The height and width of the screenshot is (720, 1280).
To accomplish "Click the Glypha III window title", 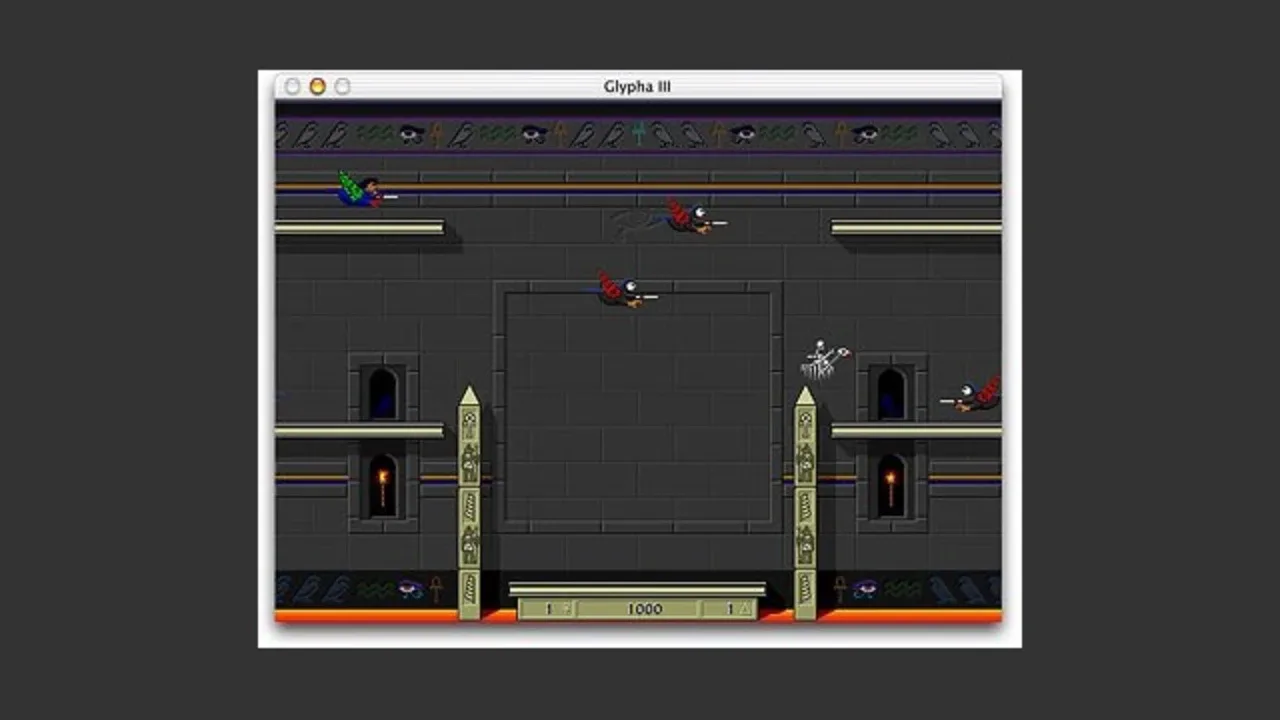I will (x=637, y=87).
